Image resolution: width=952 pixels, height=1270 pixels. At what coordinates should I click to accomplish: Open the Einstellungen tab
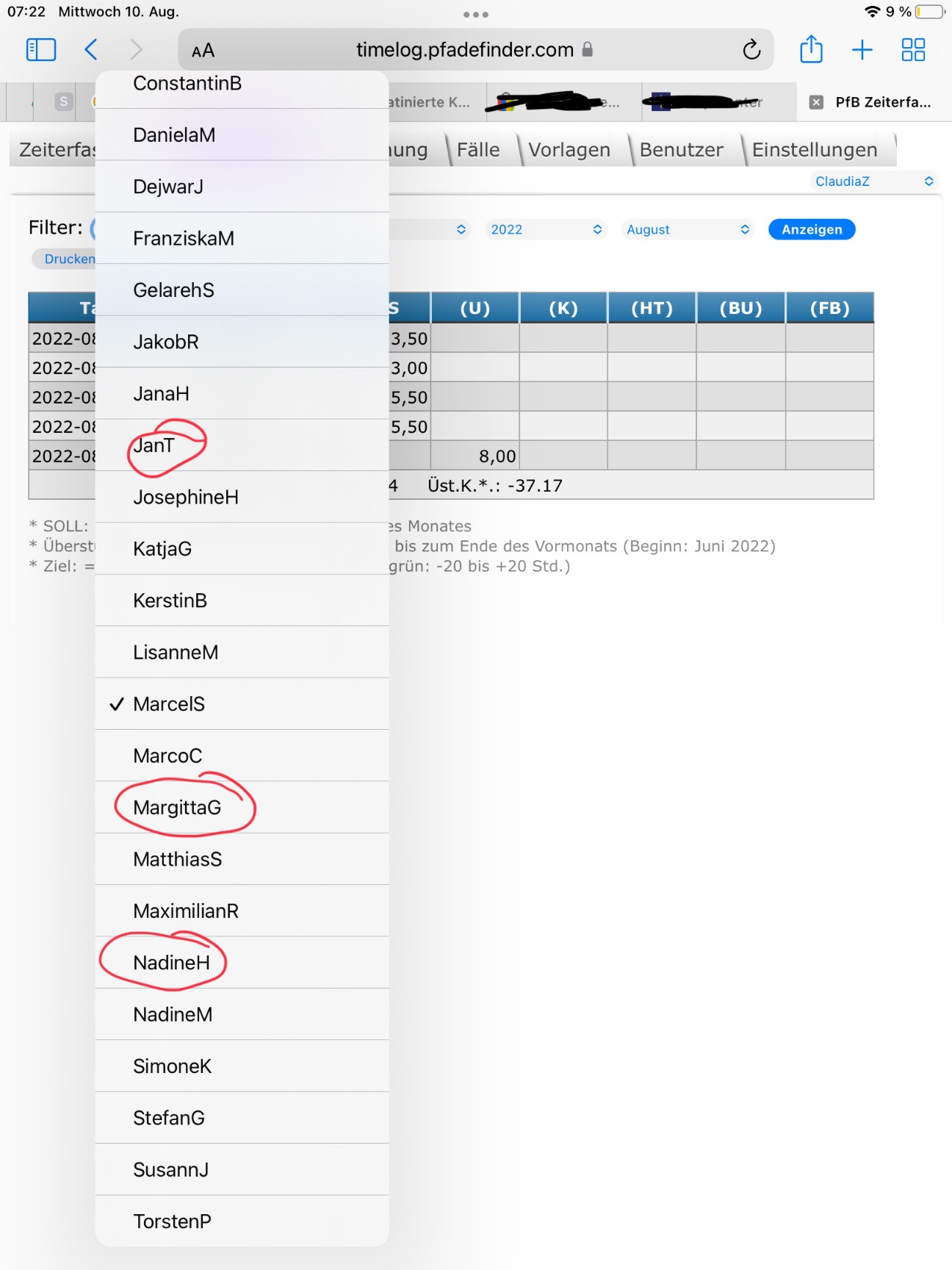pos(815,150)
